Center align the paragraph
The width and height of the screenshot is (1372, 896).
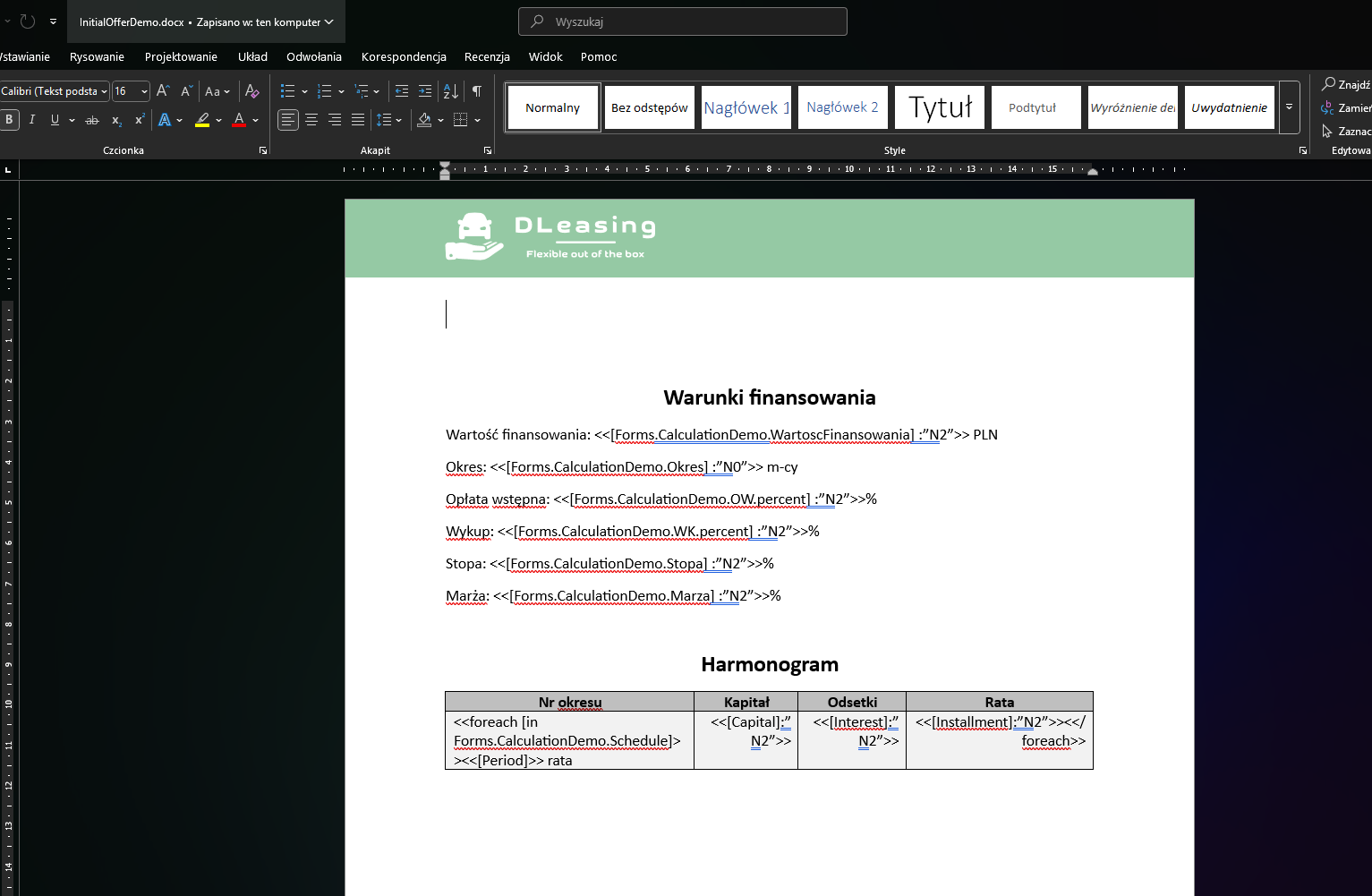coord(311,120)
